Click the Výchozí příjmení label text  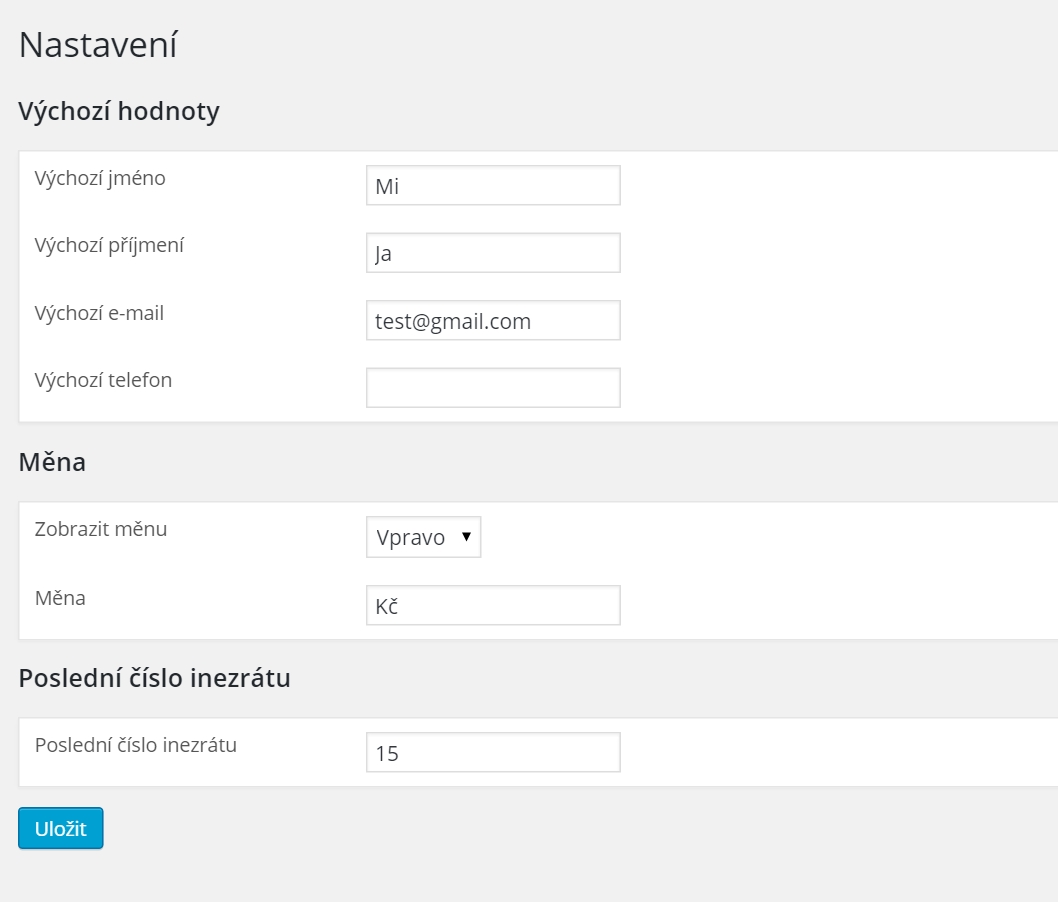pyautogui.click(x=109, y=246)
